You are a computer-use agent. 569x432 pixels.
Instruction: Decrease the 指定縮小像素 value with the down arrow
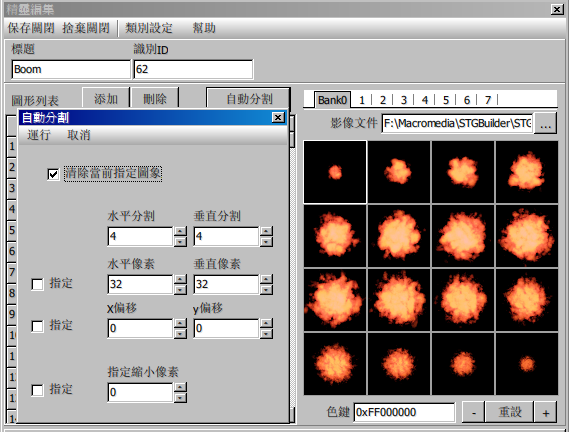180,398
